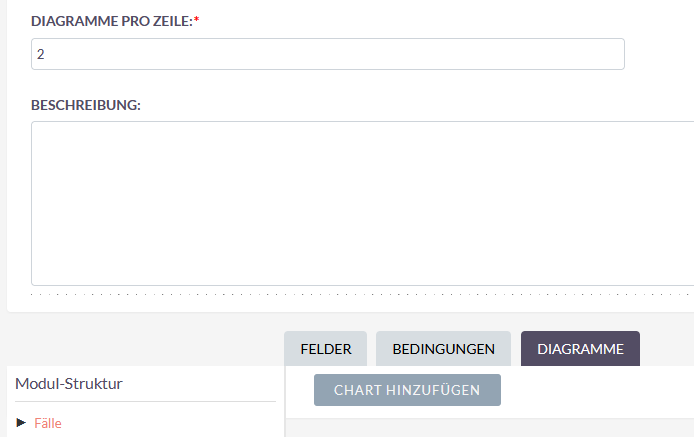694x437 pixels.
Task: Switch to the Felder tab
Action: [x=325, y=349]
